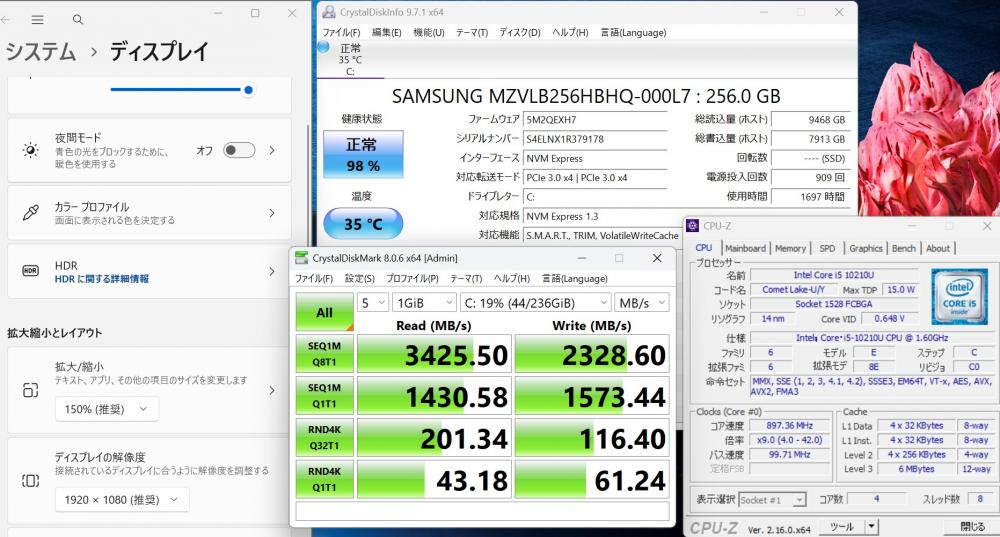Click the Settings search magnifier icon
The width and height of the screenshot is (1000, 537).
point(78,20)
